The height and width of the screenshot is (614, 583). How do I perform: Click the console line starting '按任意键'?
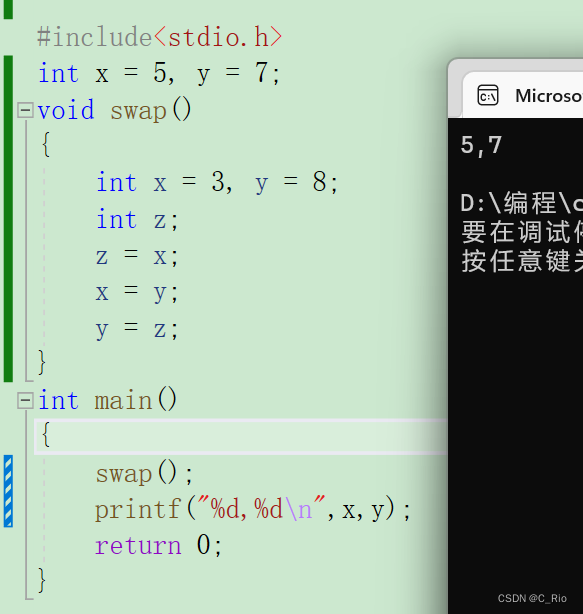tap(522, 261)
